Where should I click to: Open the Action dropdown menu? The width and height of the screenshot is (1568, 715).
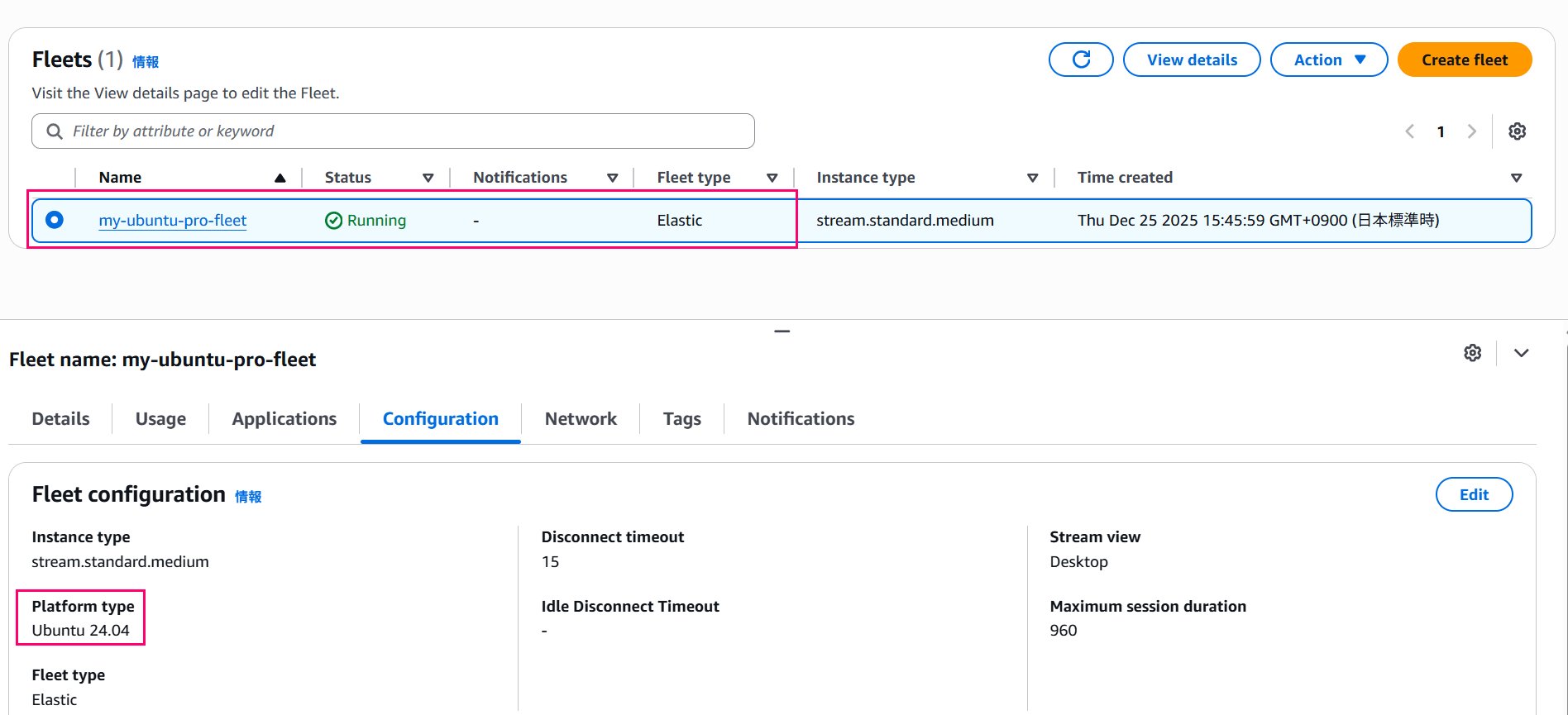point(1329,60)
